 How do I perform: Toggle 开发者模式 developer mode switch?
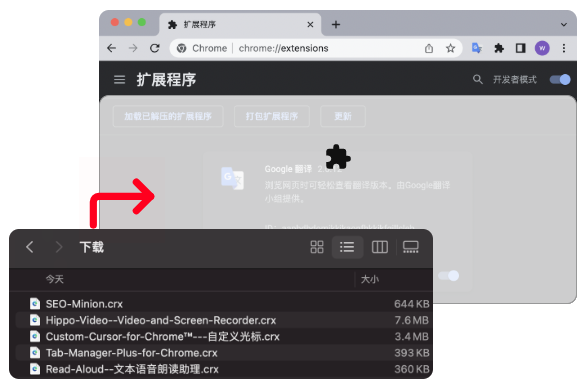pos(560,80)
